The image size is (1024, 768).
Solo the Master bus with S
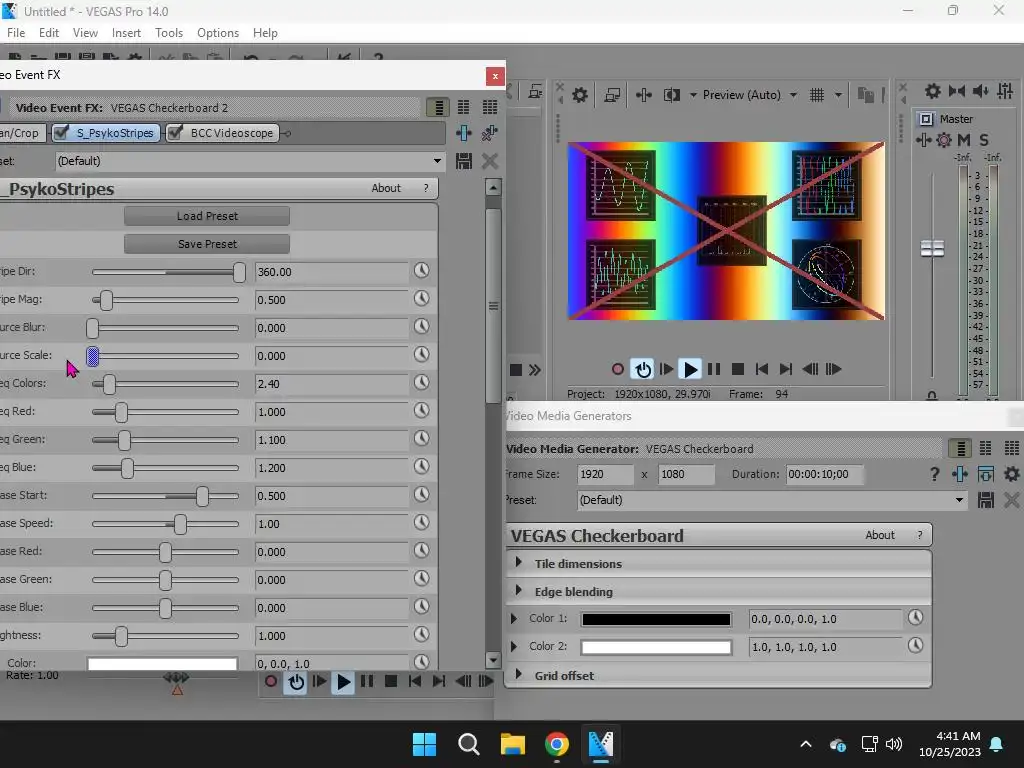[x=984, y=140]
